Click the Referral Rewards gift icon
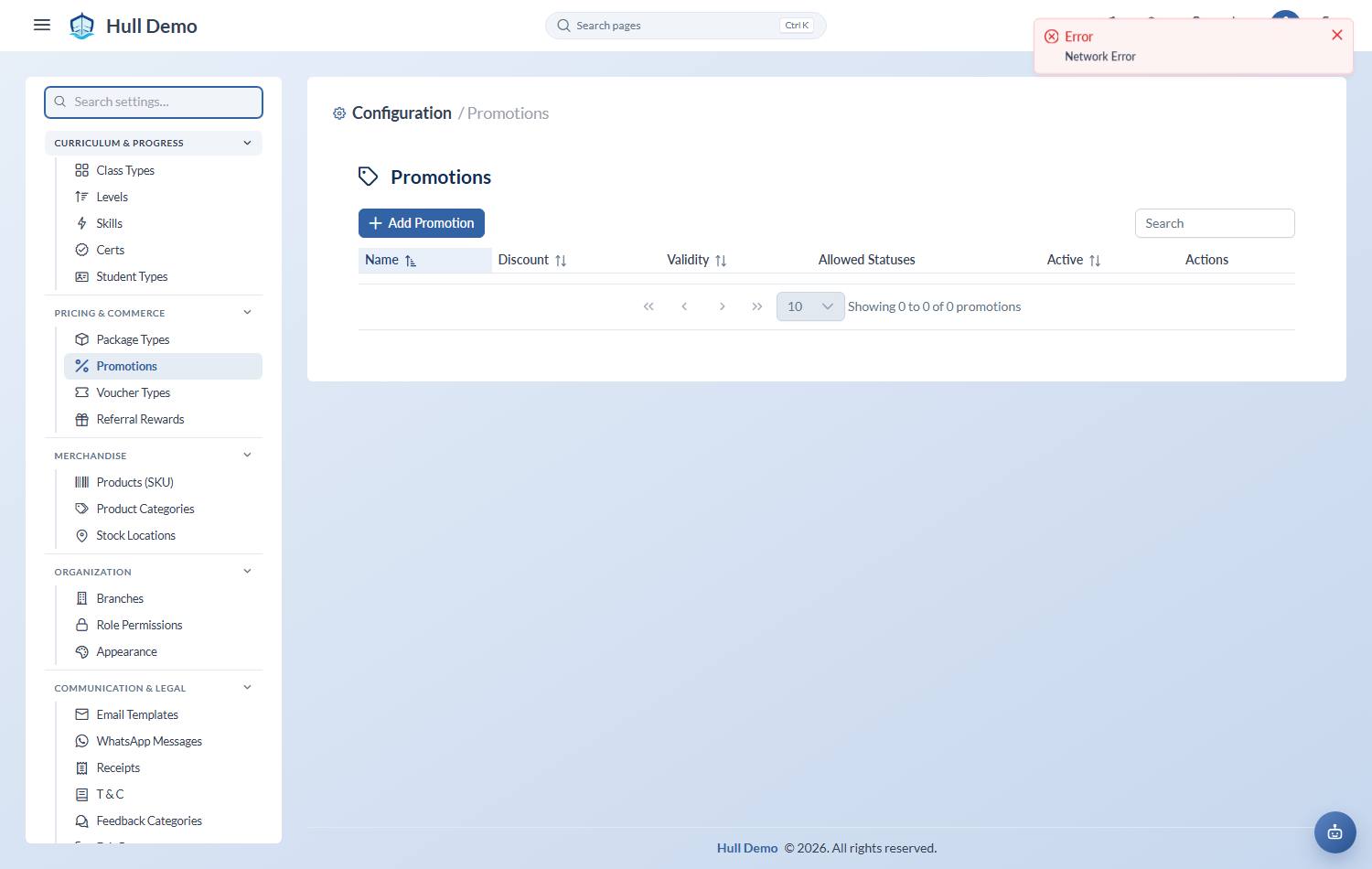Screen dimensions: 1372x869 (81, 419)
